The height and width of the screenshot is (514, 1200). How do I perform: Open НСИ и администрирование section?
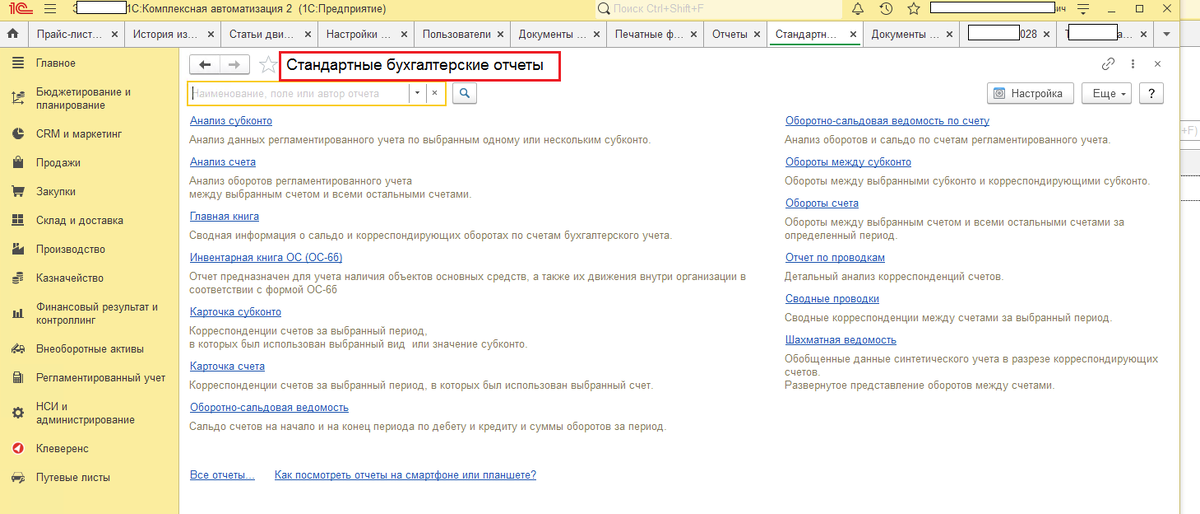tap(85, 413)
